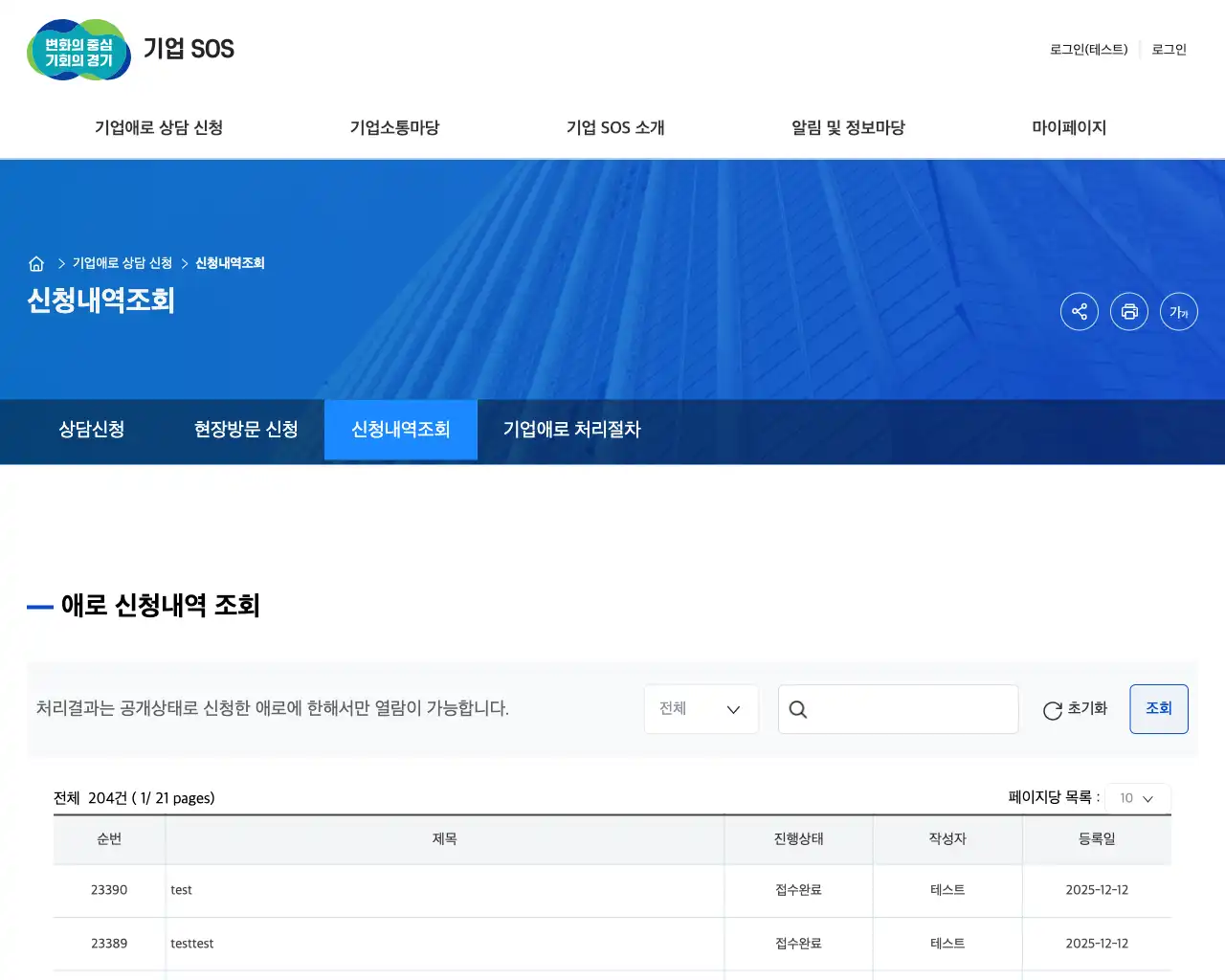
Task: Open the font size '가' control
Action: tap(1178, 311)
